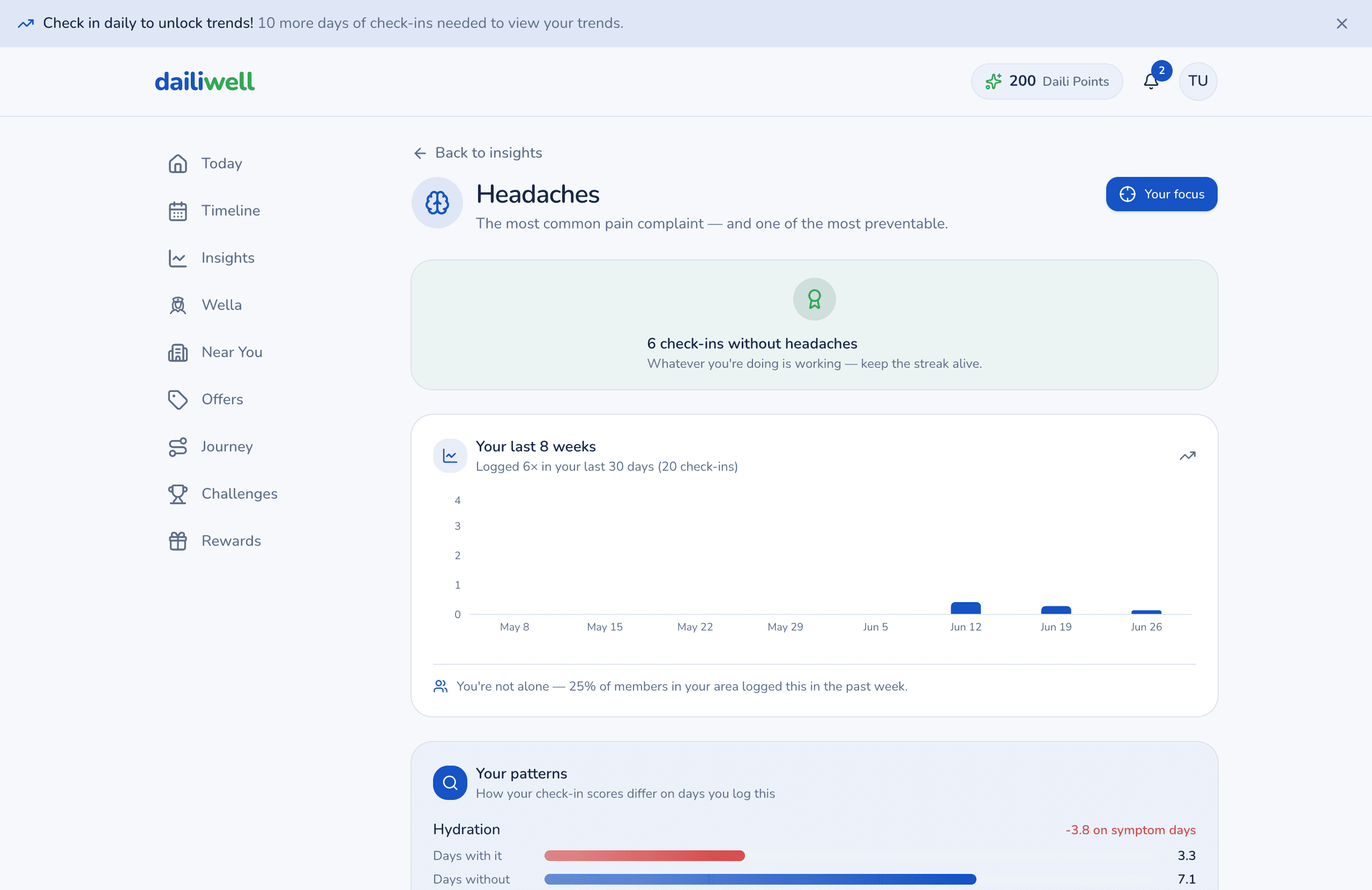Viewport: 1372px width, 890px height.
Task: Click the trending arrow icon in the banner
Action: [26, 24]
